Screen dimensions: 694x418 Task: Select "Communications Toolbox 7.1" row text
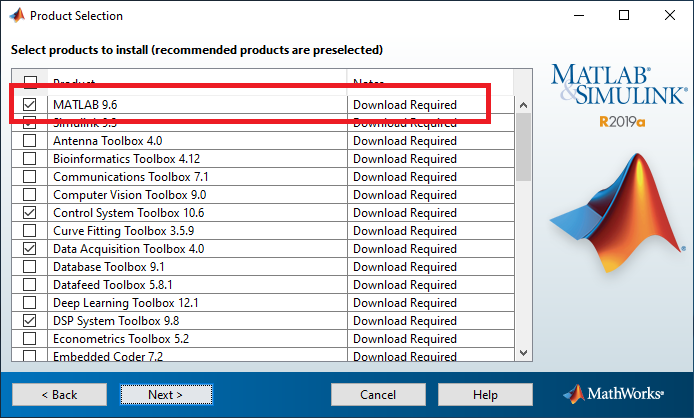click(x=131, y=177)
